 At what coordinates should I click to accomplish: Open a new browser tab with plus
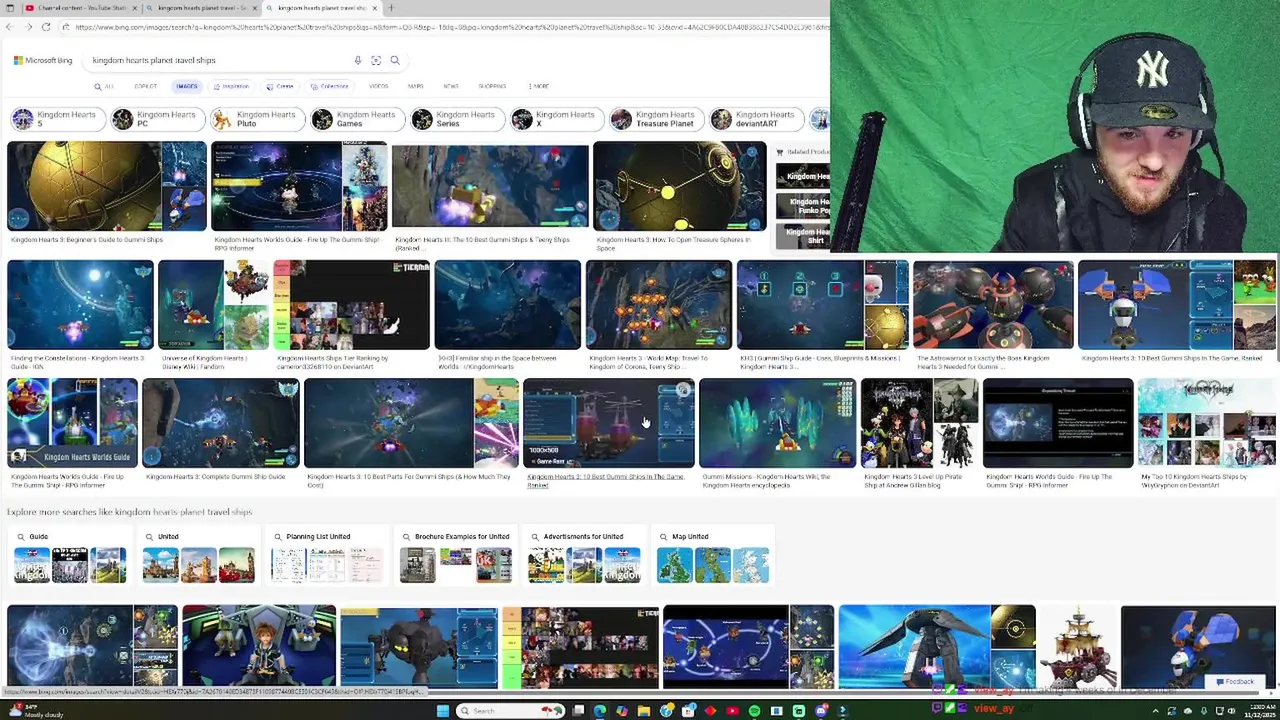coord(391,8)
